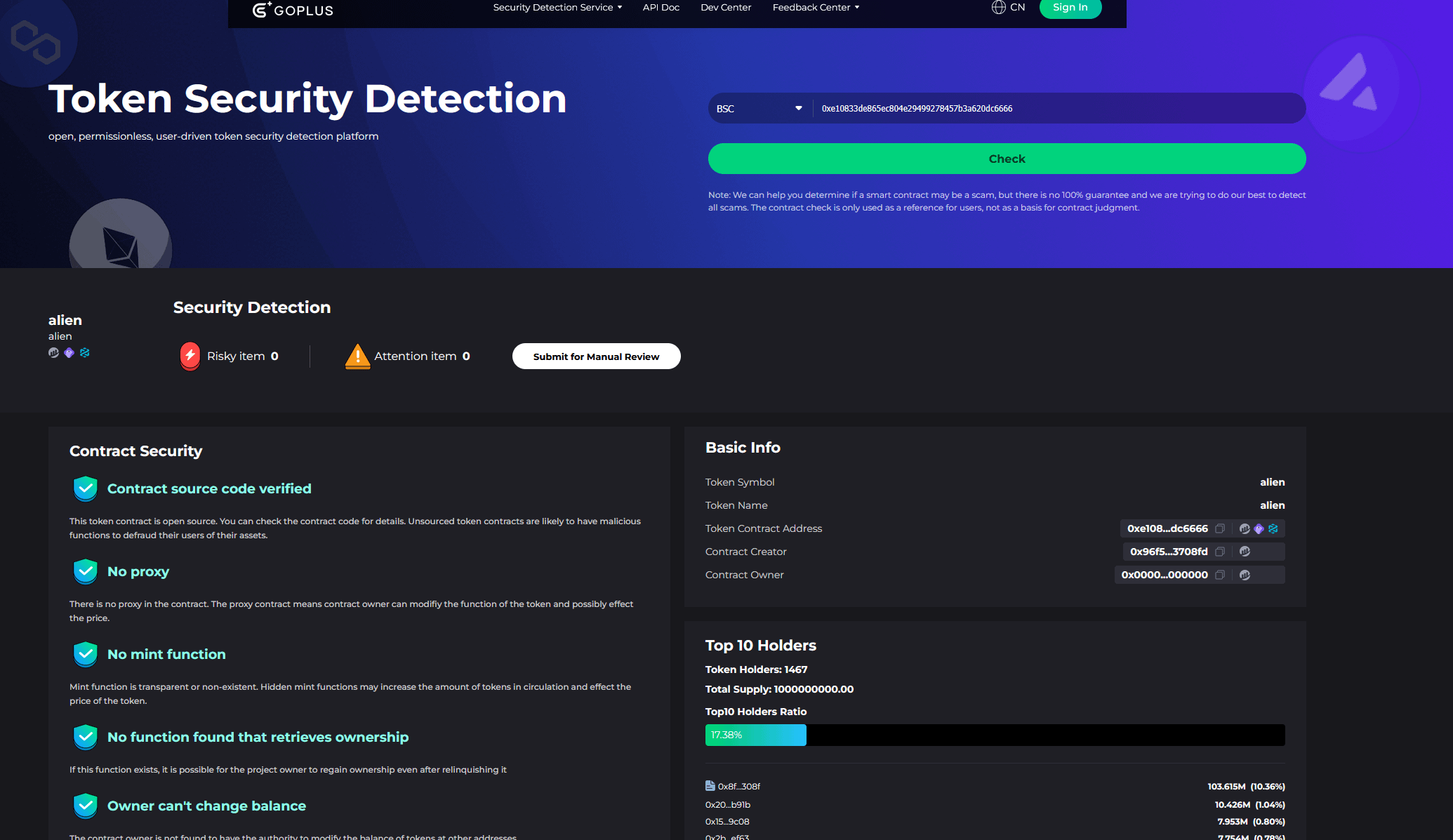Click the 'No proxy' heading

[138, 571]
